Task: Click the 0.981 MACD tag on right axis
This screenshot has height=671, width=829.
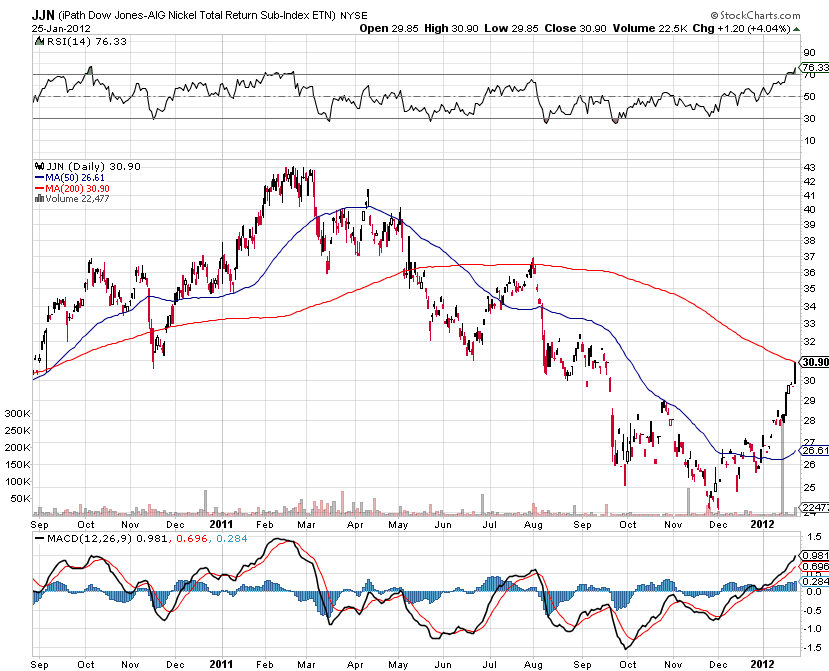Action: coord(815,555)
